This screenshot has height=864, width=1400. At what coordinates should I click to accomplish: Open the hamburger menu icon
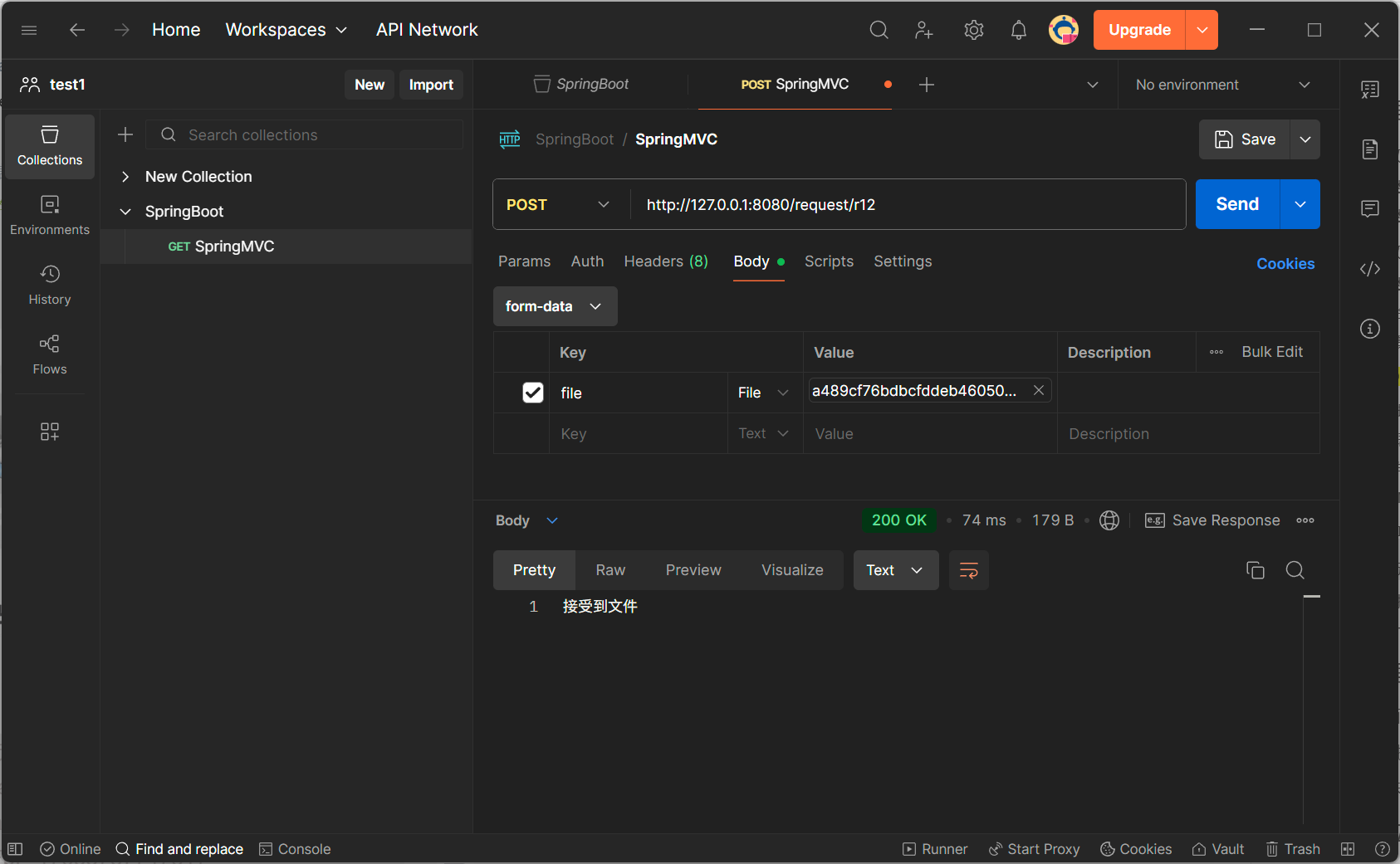29,30
